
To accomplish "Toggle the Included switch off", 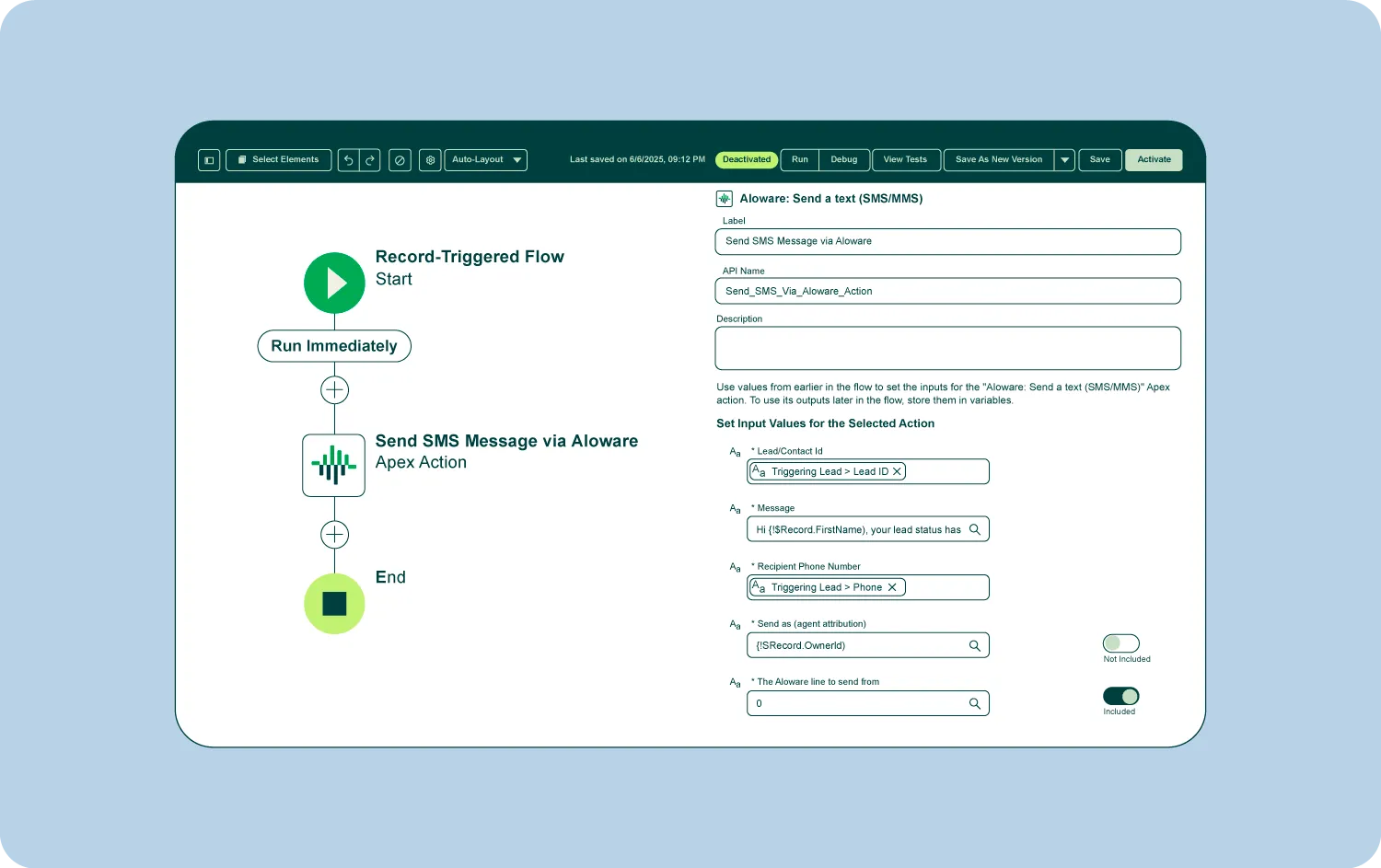I will 1120,696.
